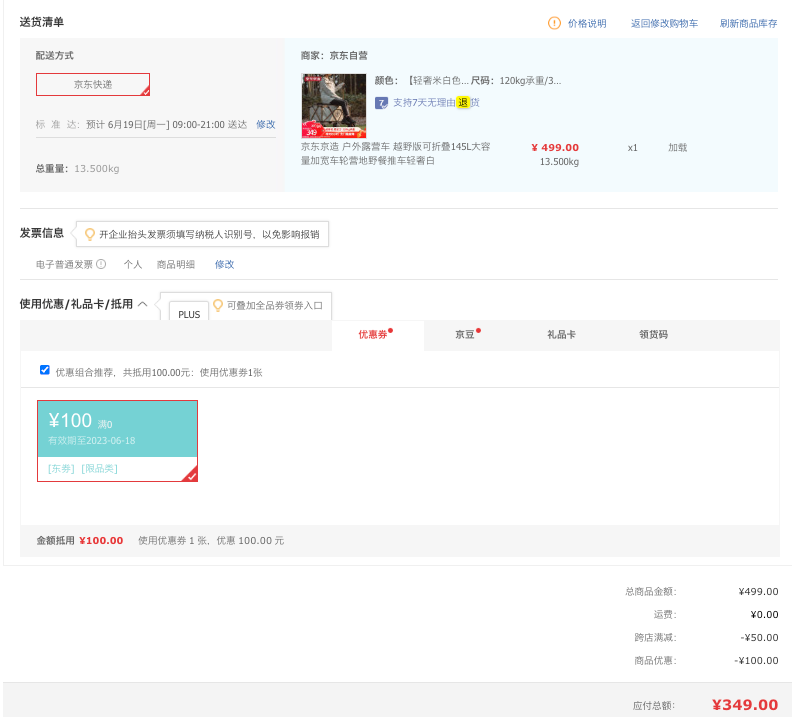The height and width of the screenshot is (717, 792).
Task: Click [限品类] tag on coupon
Action: point(100,469)
